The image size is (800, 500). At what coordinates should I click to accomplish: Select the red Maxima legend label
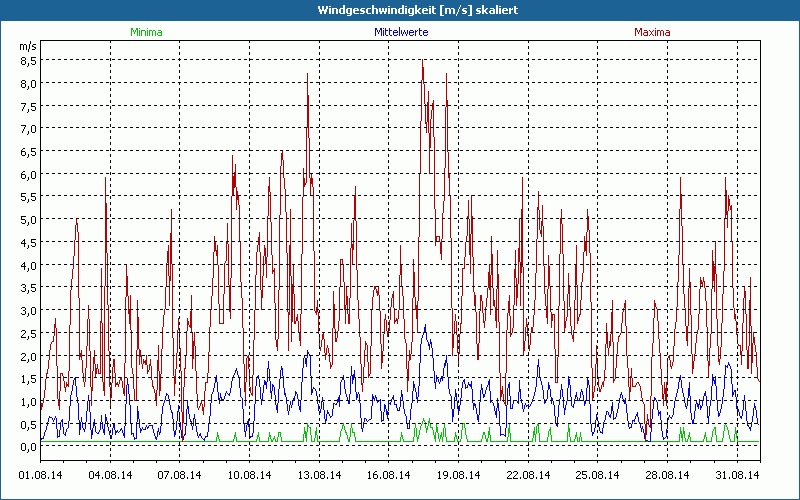652,32
